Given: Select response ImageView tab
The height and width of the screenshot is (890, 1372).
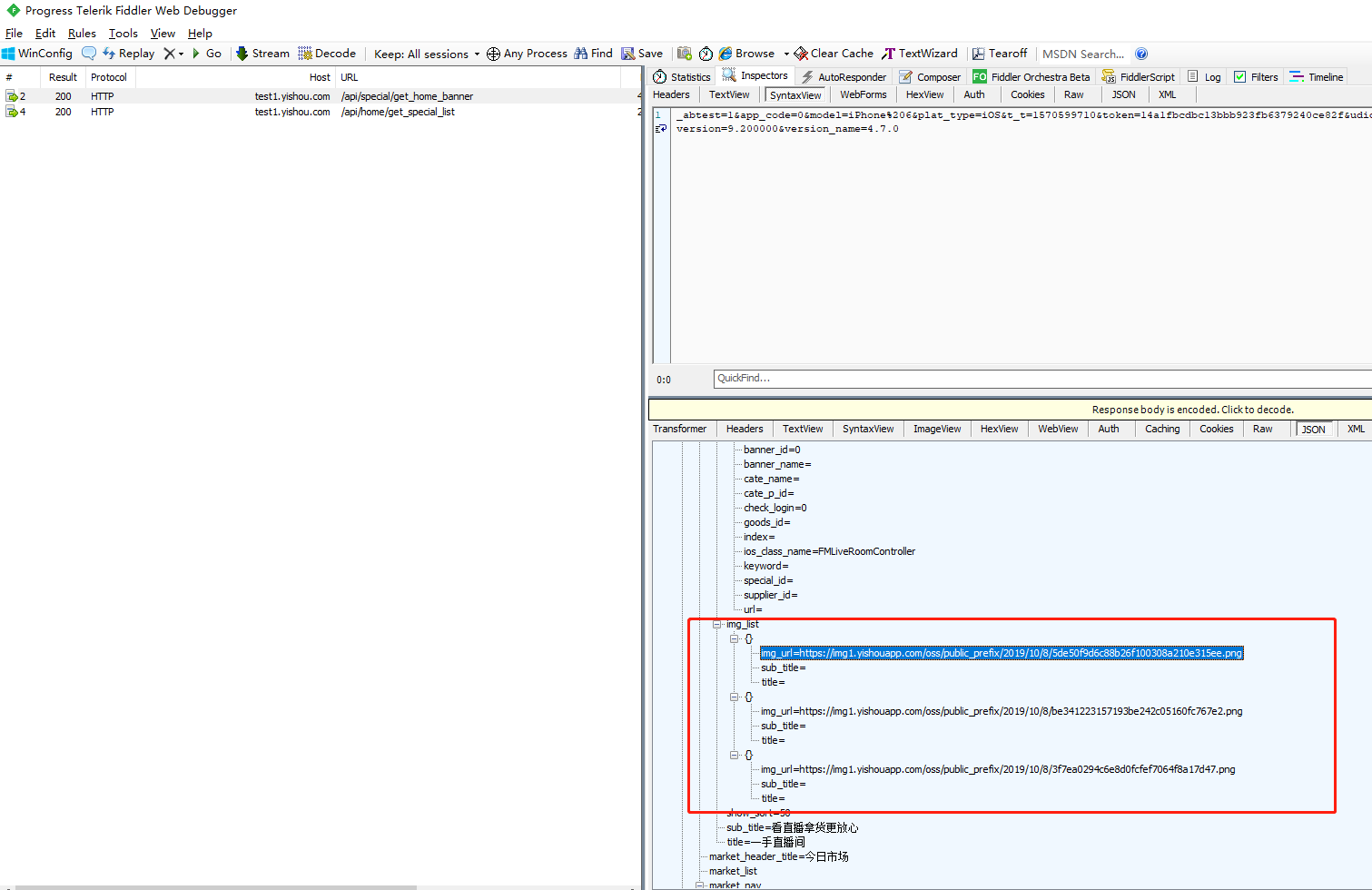Looking at the screenshot, I should point(937,429).
